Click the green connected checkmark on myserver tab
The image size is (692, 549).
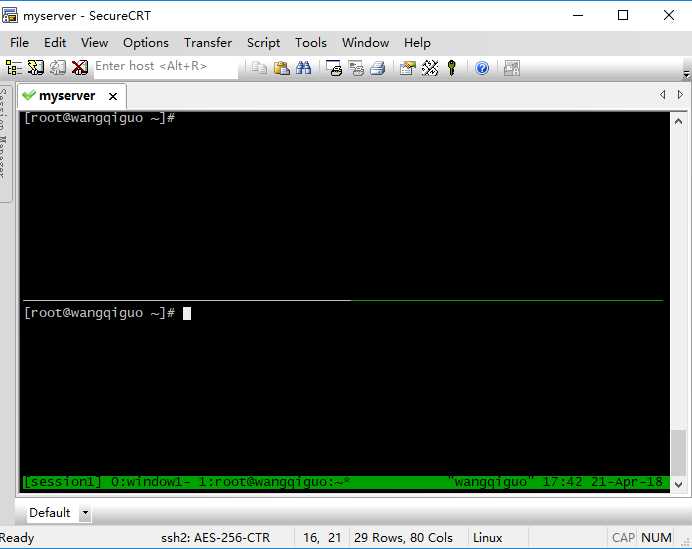click(29, 95)
